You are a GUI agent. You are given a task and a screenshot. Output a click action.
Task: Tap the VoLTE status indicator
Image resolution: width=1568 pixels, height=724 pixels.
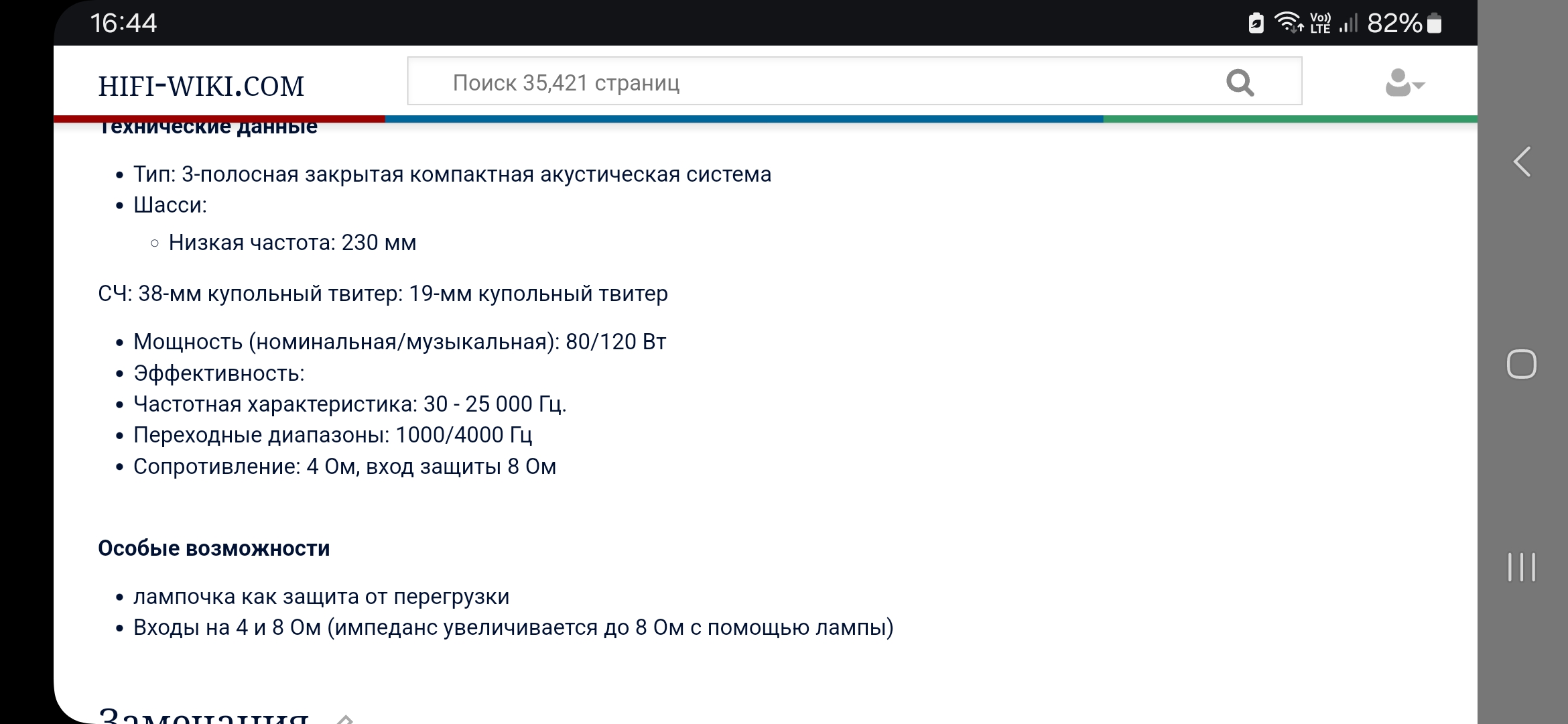[x=1320, y=23]
